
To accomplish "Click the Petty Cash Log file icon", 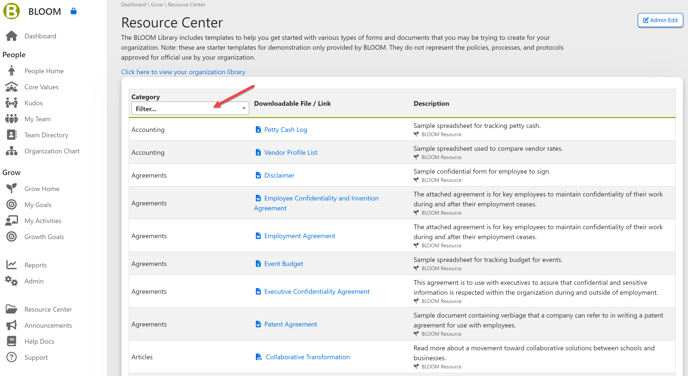I will coord(258,129).
